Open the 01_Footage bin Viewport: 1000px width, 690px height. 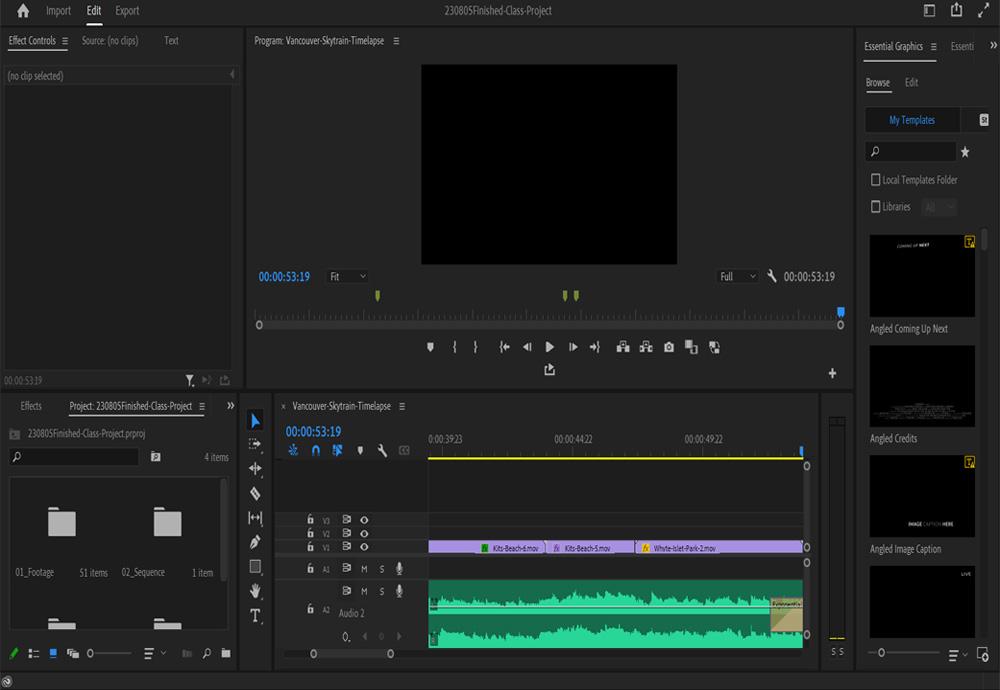click(x=62, y=522)
